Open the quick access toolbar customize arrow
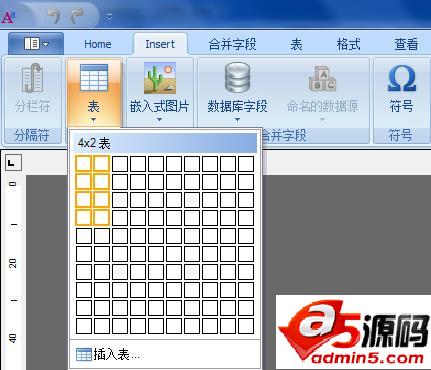This screenshot has height=370, width=431. coord(109,17)
